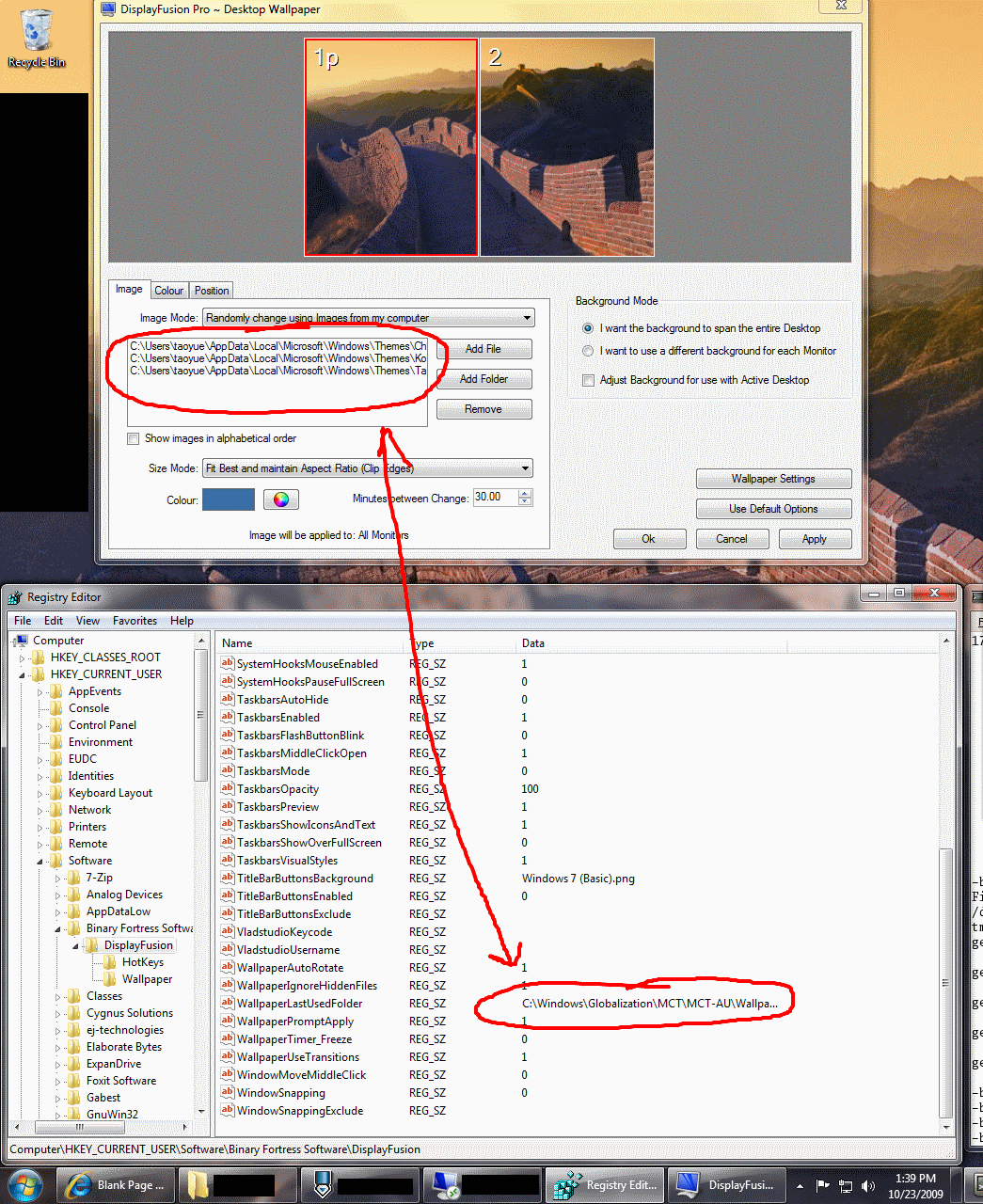Open the Recycle Bin desktop icon
Viewport: 983px width, 1204px height.
click(x=36, y=38)
